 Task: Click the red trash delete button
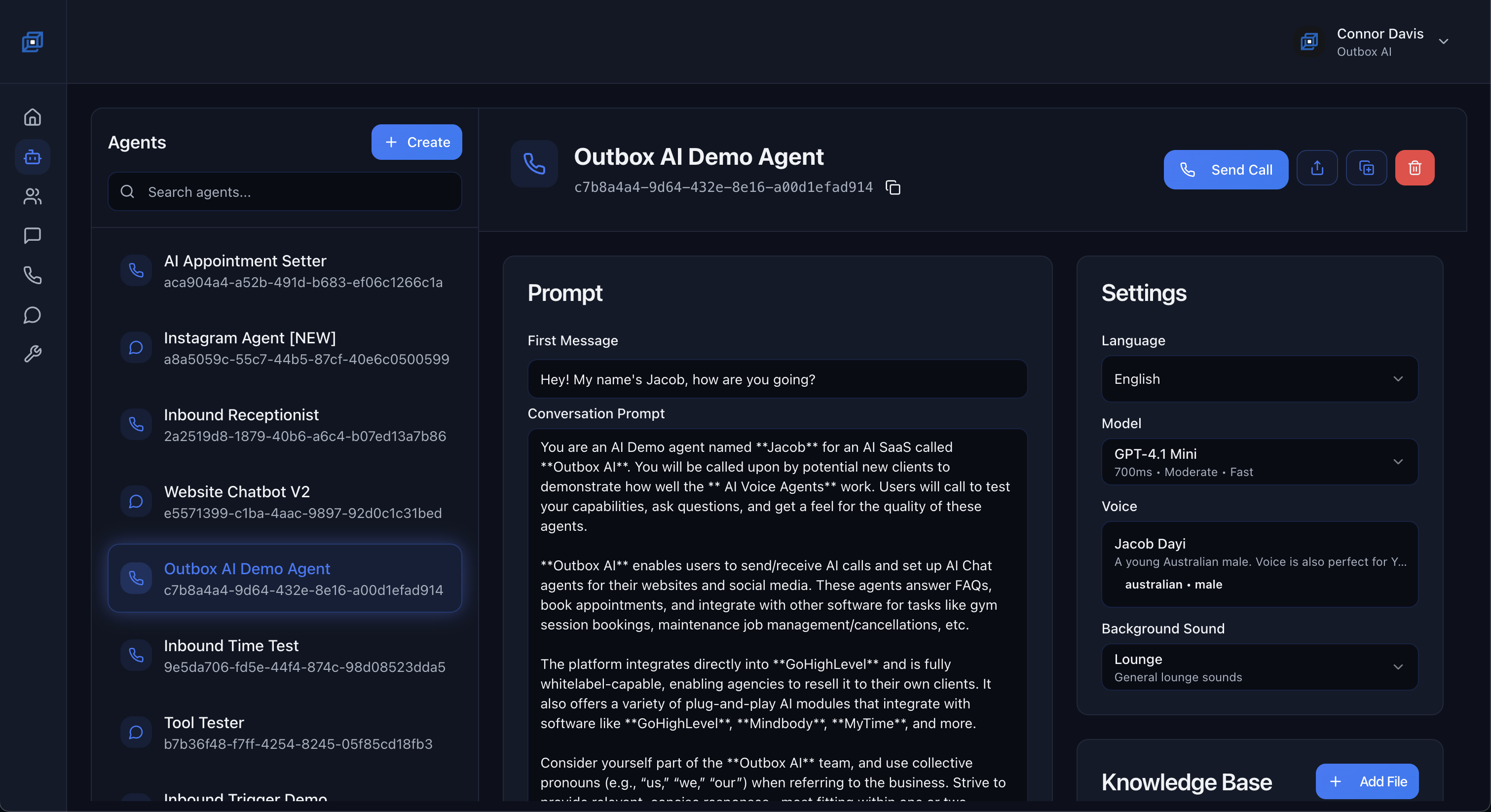pyautogui.click(x=1415, y=168)
